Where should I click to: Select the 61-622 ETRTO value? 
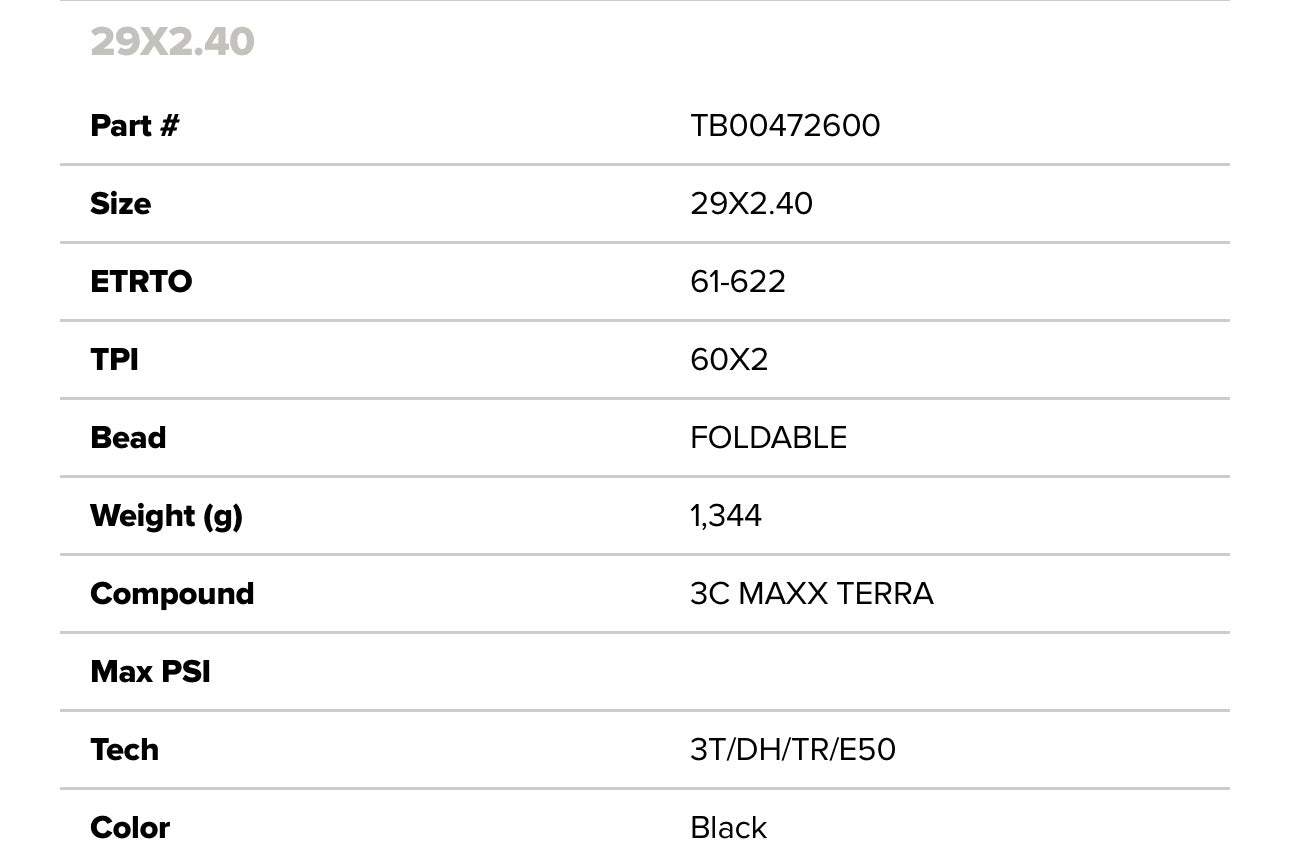pyautogui.click(x=737, y=282)
